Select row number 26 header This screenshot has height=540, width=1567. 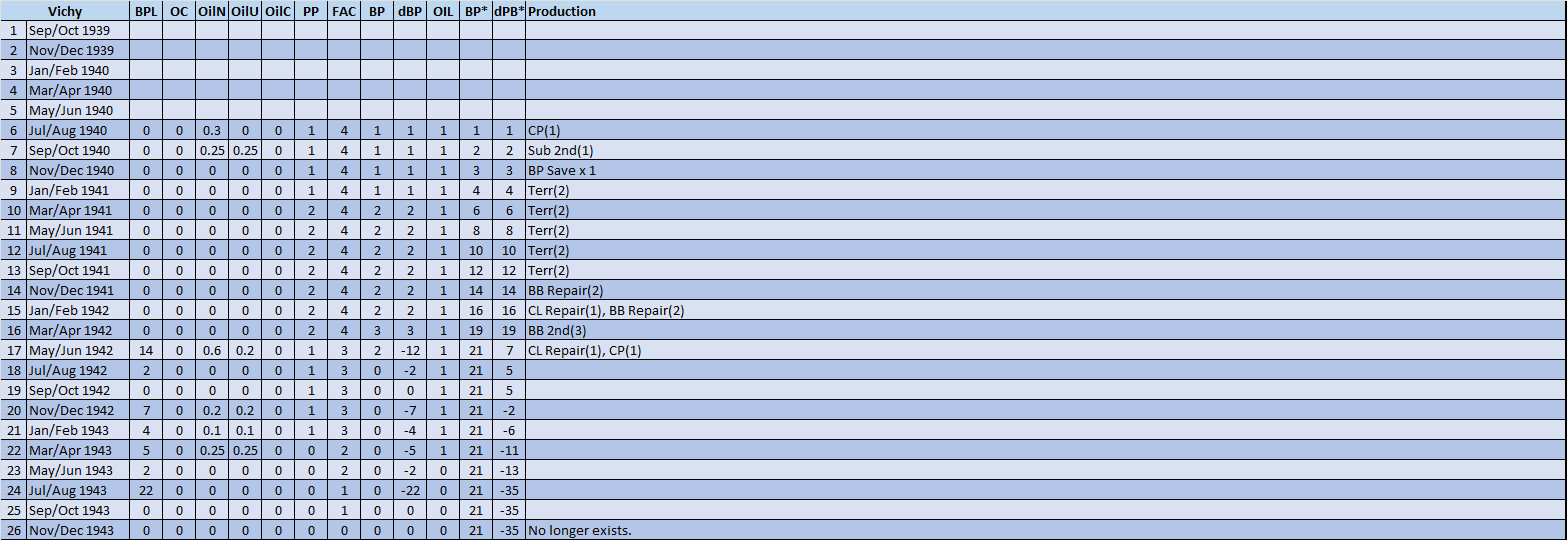point(13,531)
